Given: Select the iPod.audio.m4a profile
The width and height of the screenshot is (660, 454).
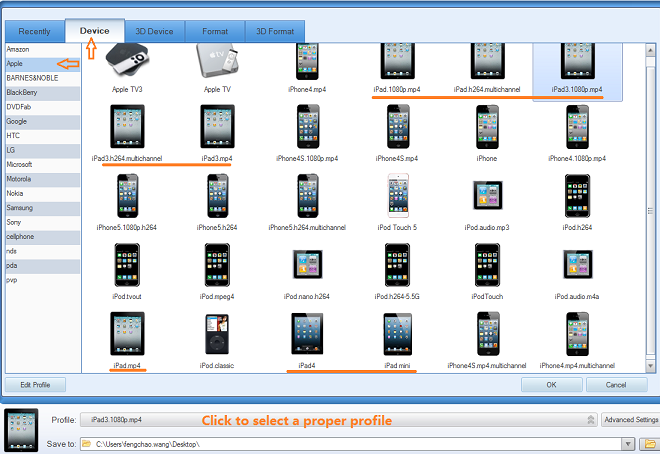Looking at the screenshot, I should pyautogui.click(x=578, y=264).
